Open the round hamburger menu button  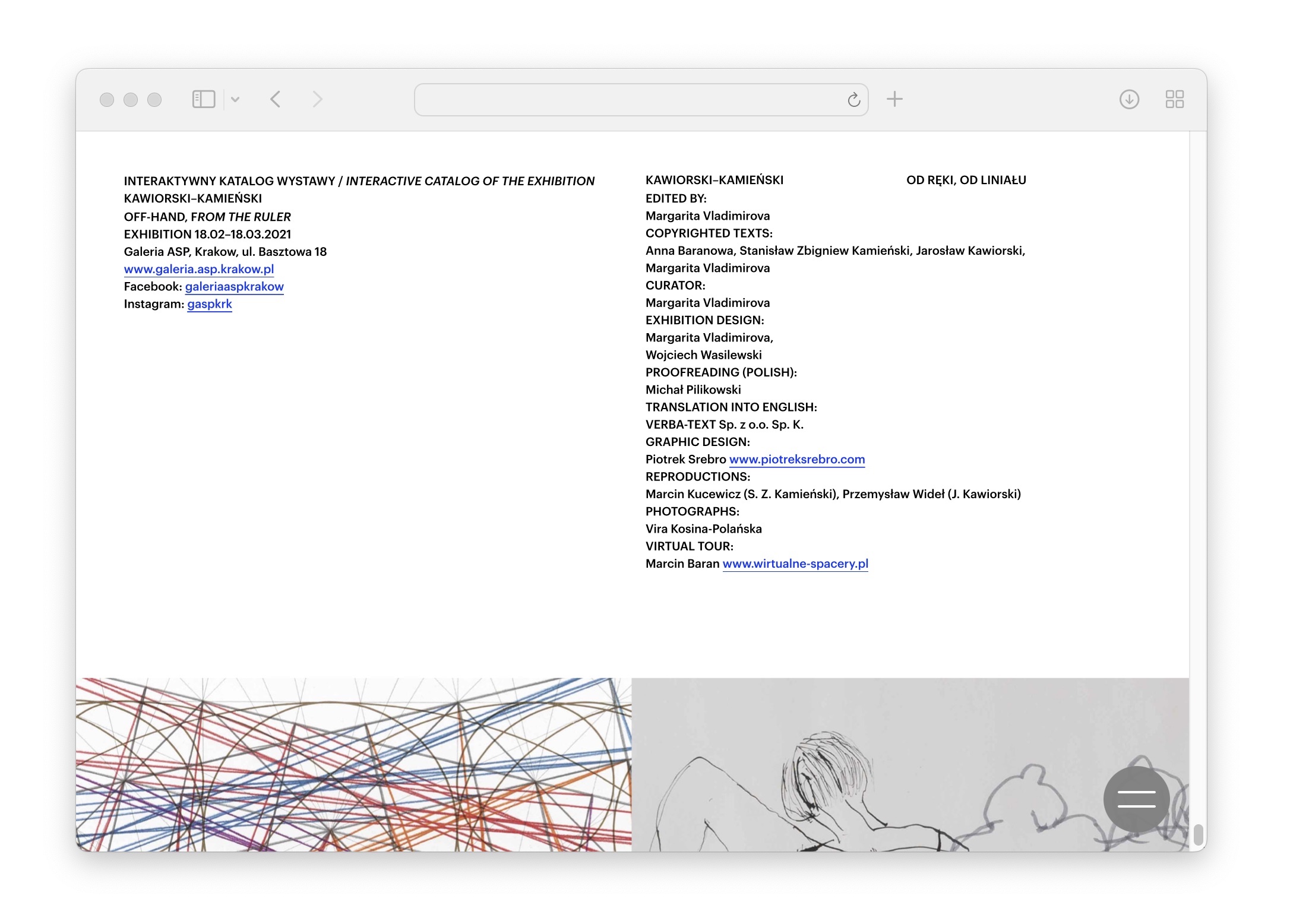click(x=1136, y=799)
